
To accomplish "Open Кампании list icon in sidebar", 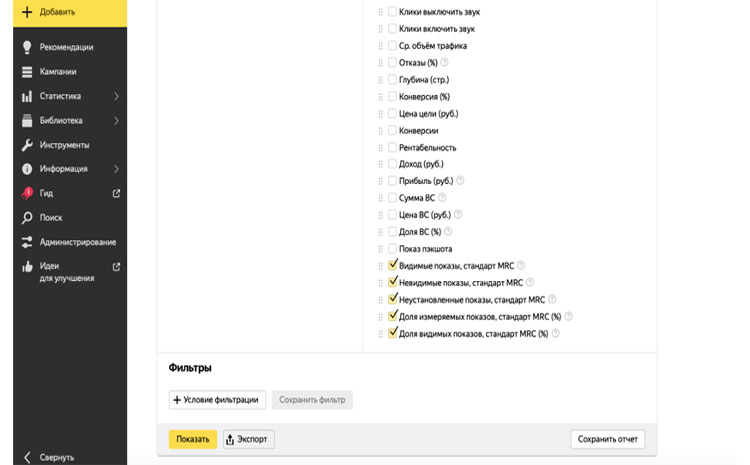I will (x=27, y=72).
